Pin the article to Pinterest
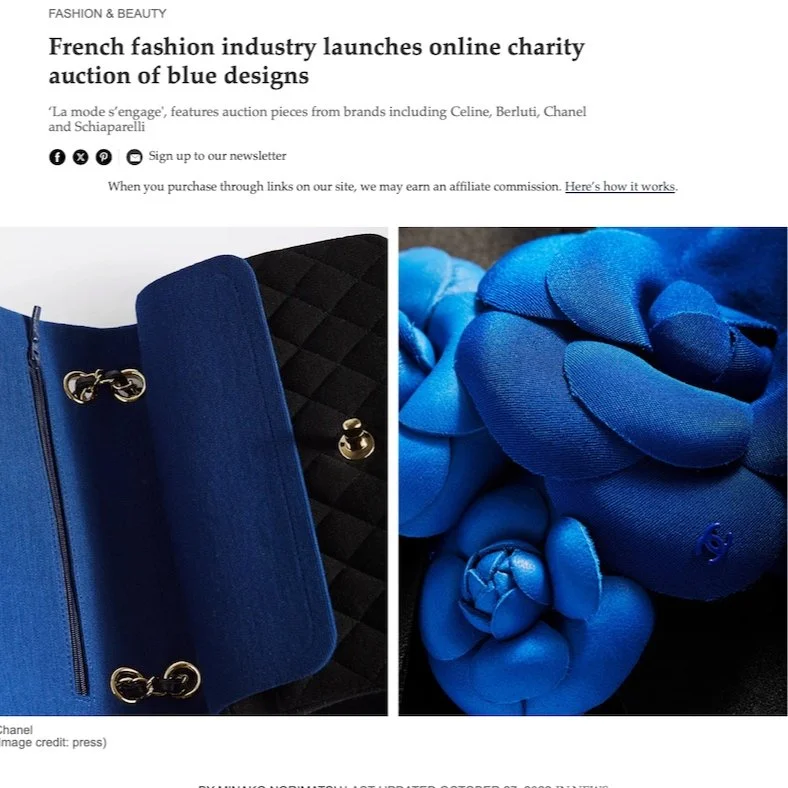 (x=104, y=157)
